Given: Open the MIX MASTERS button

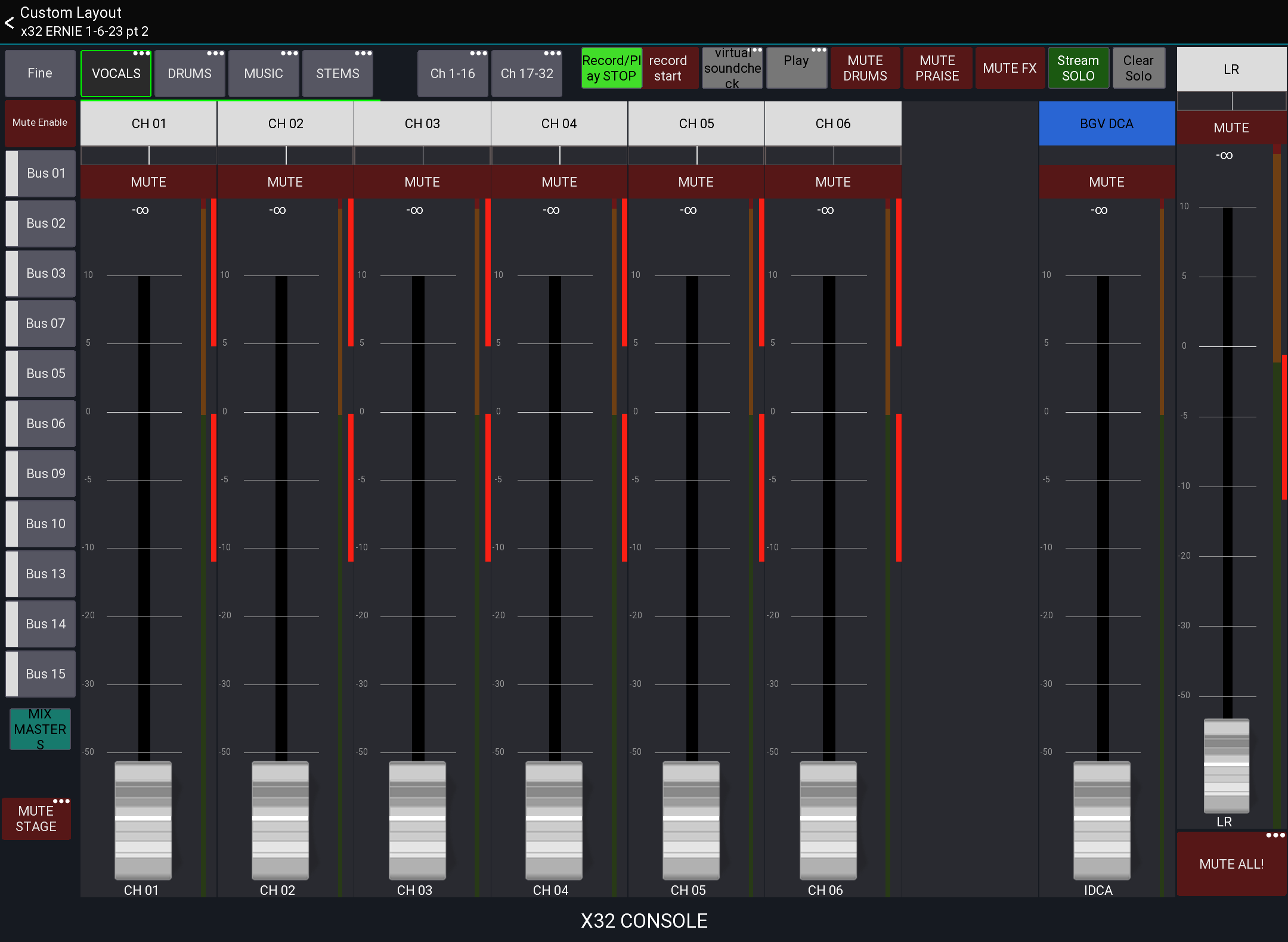Looking at the screenshot, I should click(x=40, y=729).
